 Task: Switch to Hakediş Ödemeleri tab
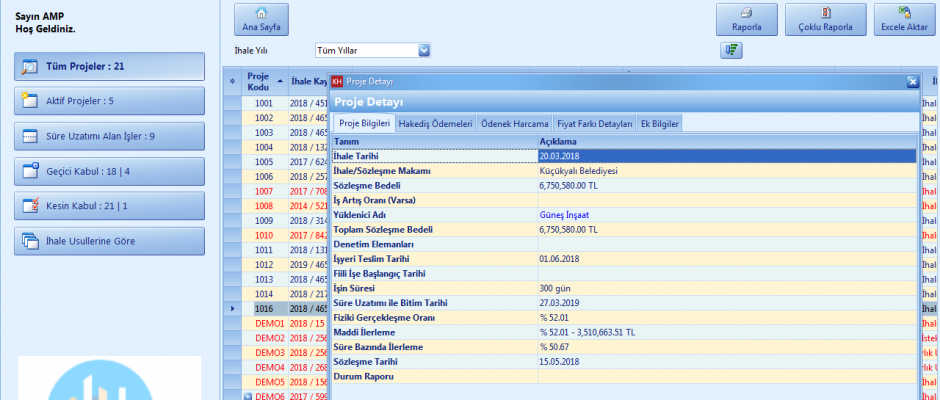(435, 124)
